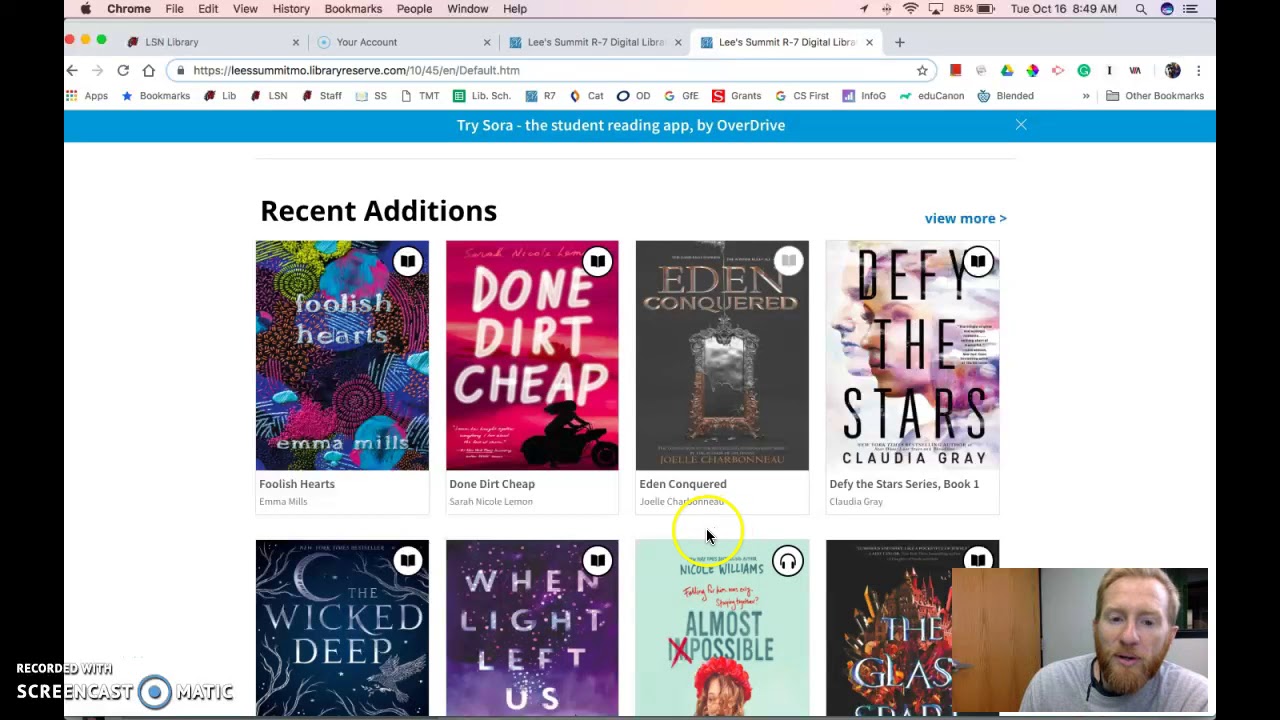The height and width of the screenshot is (720, 1280).
Task: Open the Apps shortcut in bookmarks bar
Action: pos(87,96)
